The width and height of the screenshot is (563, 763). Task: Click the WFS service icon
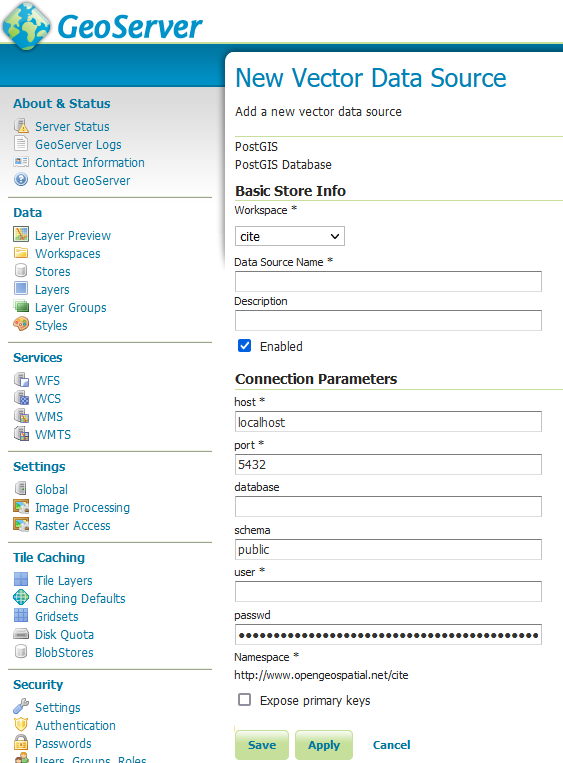point(21,380)
